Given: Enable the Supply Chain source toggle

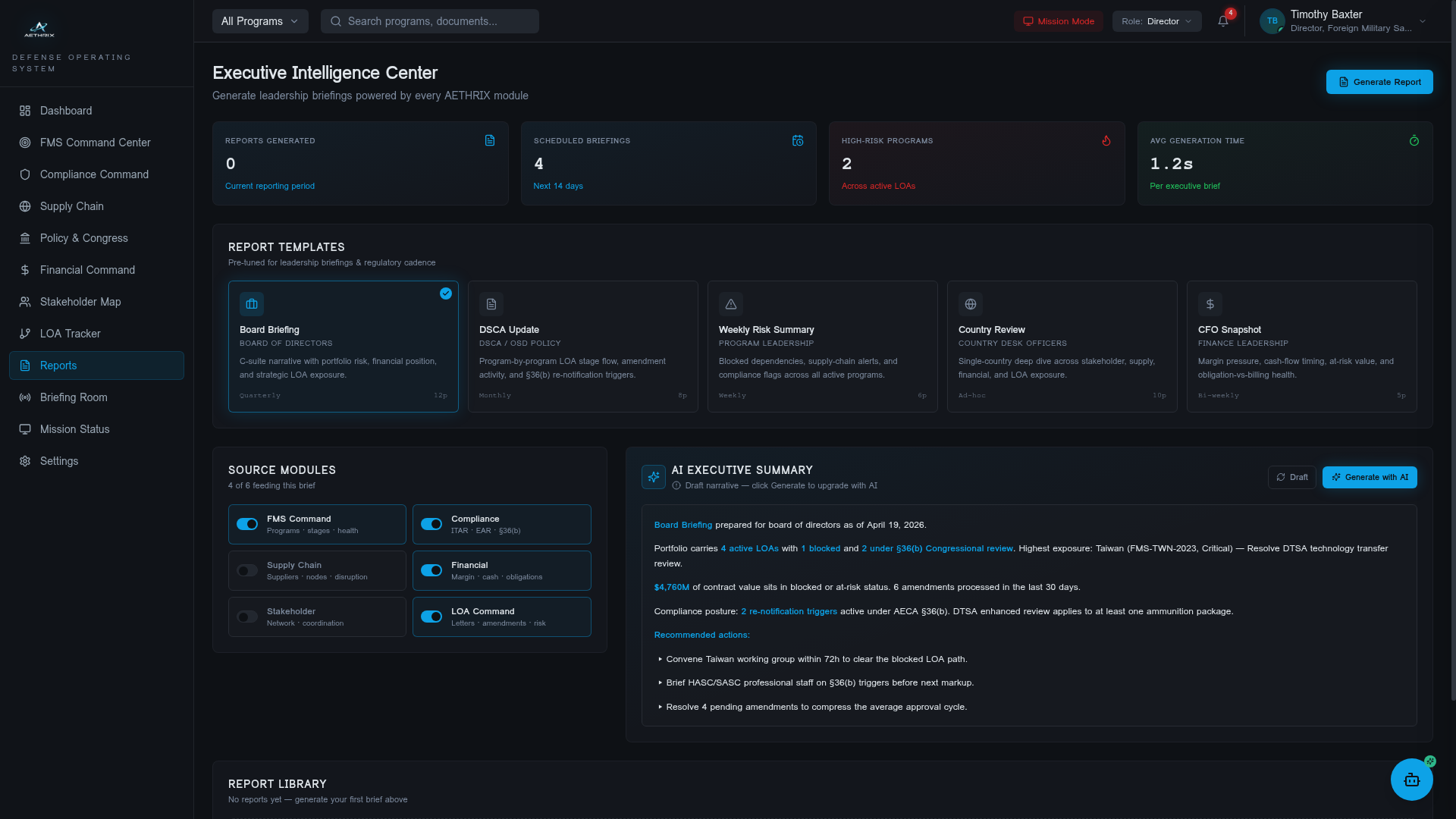Looking at the screenshot, I should (247, 570).
